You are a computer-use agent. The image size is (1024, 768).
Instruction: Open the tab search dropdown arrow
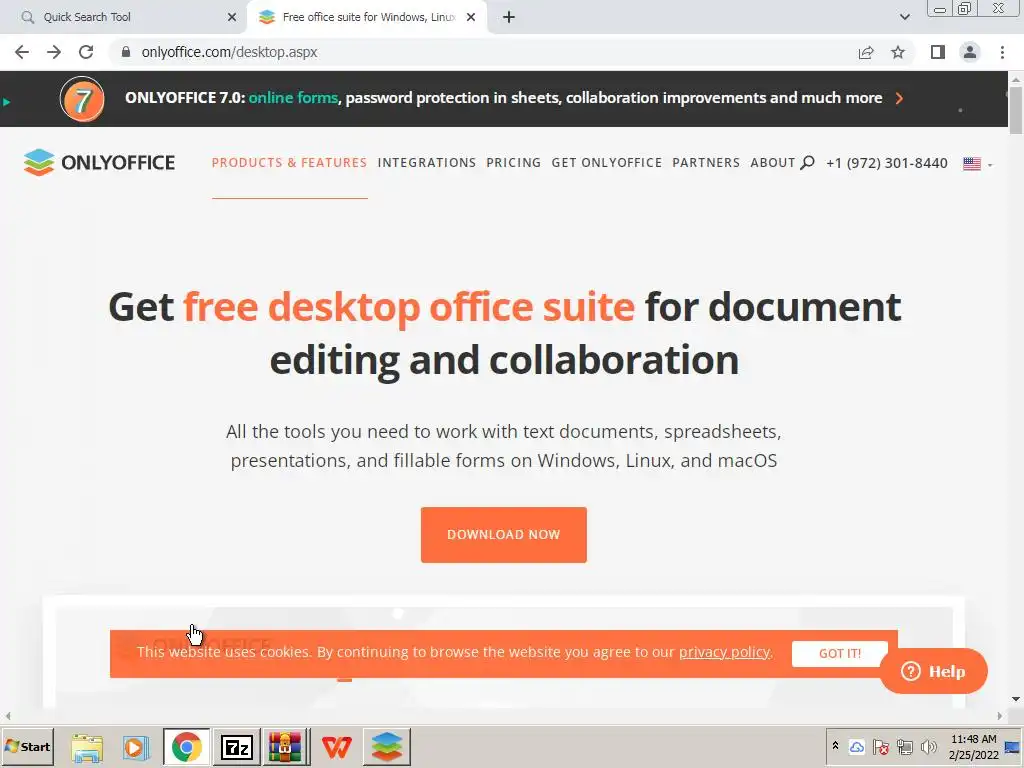pyautogui.click(x=904, y=17)
